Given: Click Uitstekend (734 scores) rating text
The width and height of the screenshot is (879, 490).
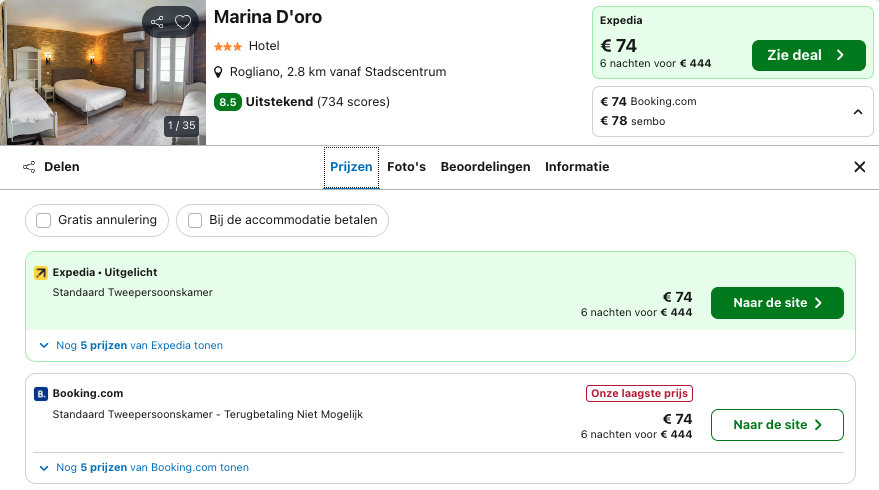Looking at the screenshot, I should click(x=318, y=102).
